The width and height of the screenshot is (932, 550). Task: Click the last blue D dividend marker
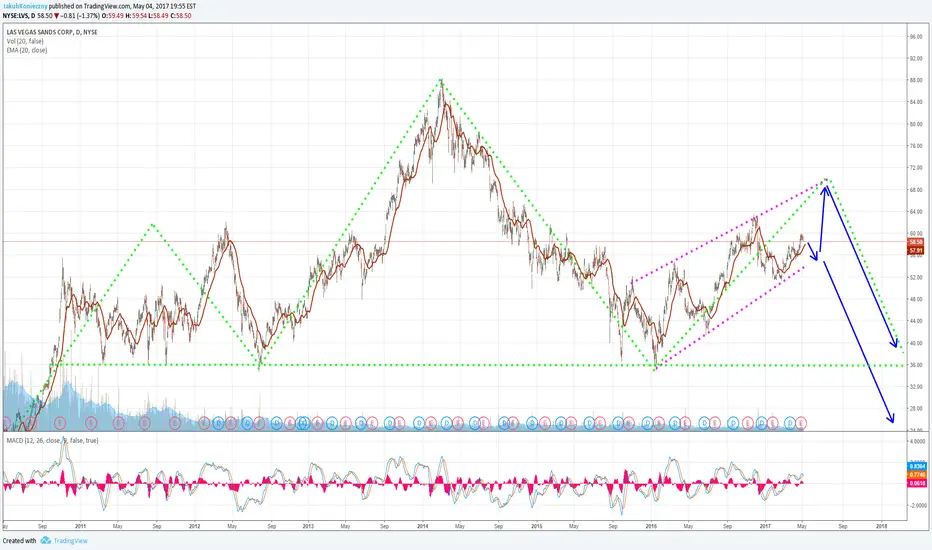tap(790, 423)
